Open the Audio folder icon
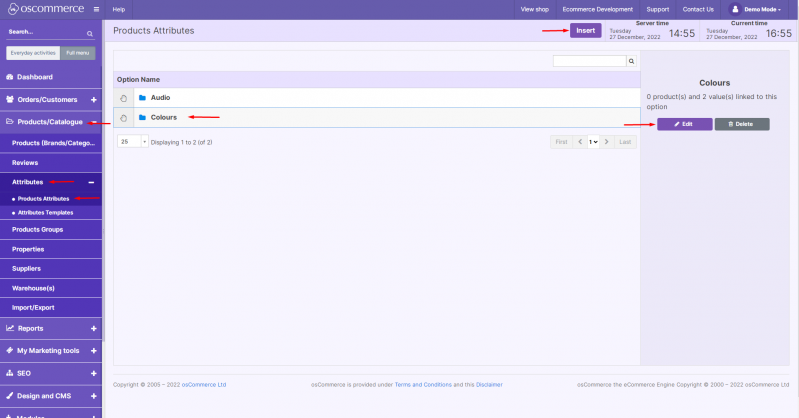The height and width of the screenshot is (418, 799). point(143,98)
